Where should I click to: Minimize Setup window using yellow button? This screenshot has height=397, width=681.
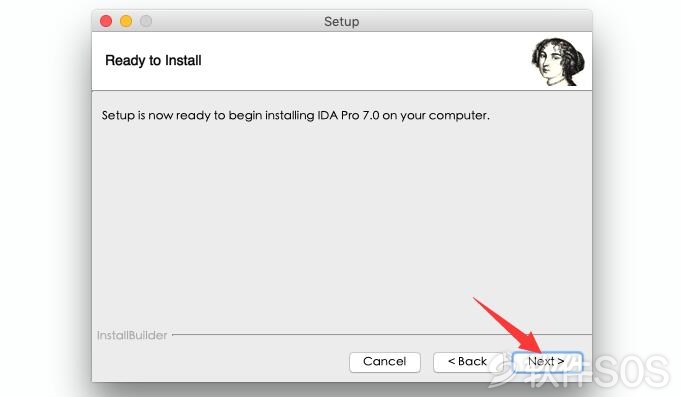[126, 21]
